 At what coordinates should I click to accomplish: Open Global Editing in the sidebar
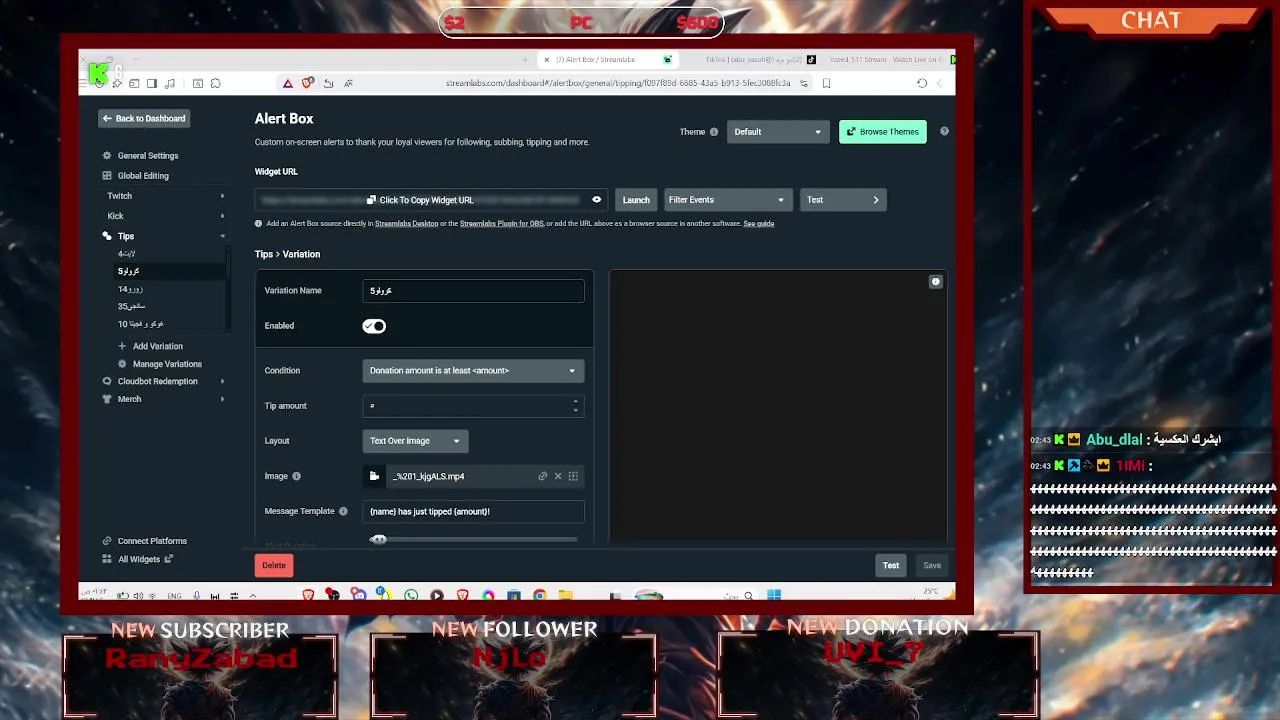pos(143,176)
